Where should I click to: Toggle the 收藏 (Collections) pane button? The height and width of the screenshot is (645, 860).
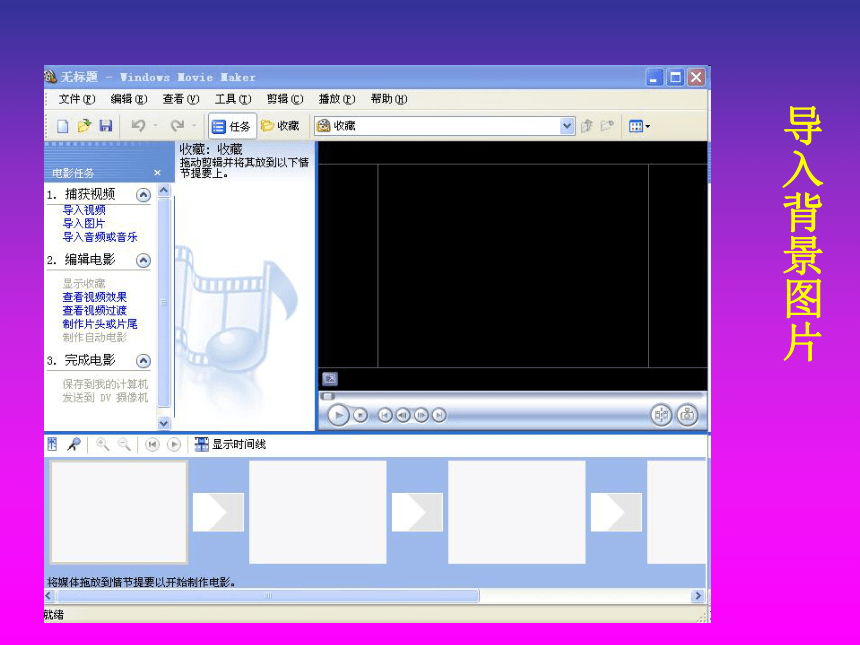click(x=280, y=126)
